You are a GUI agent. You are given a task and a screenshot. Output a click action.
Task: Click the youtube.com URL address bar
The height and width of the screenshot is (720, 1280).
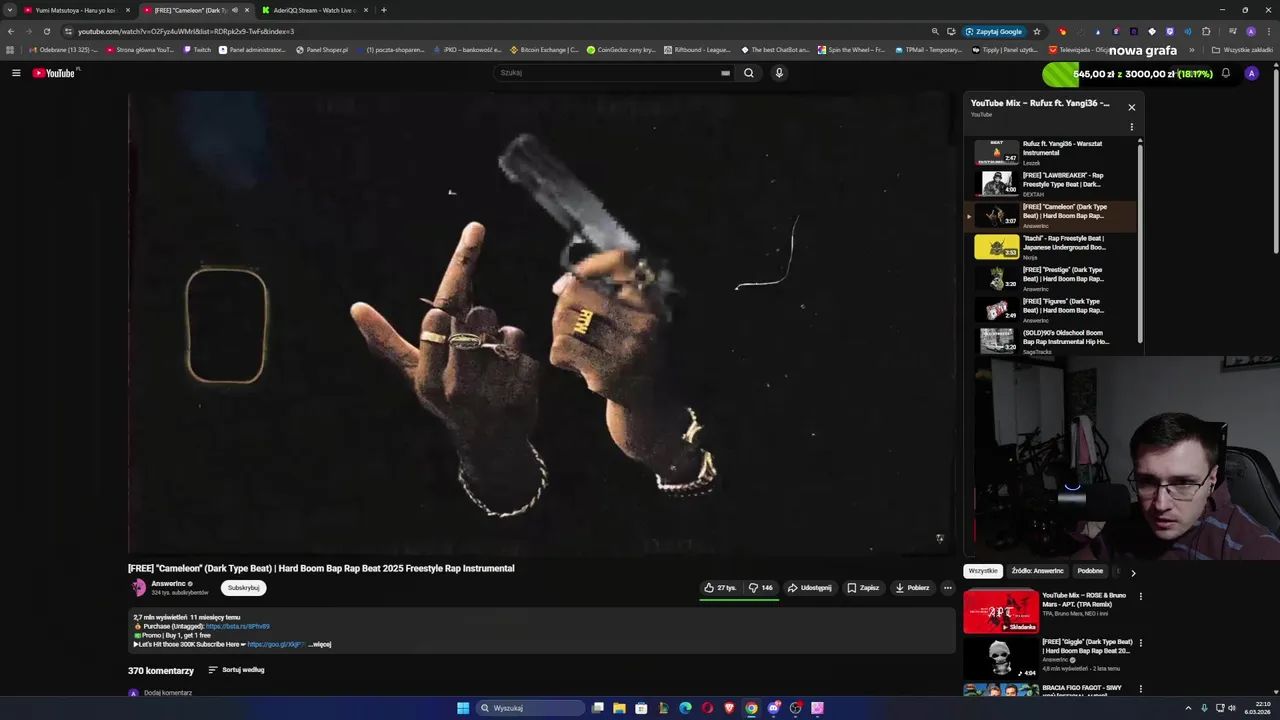coord(490,31)
